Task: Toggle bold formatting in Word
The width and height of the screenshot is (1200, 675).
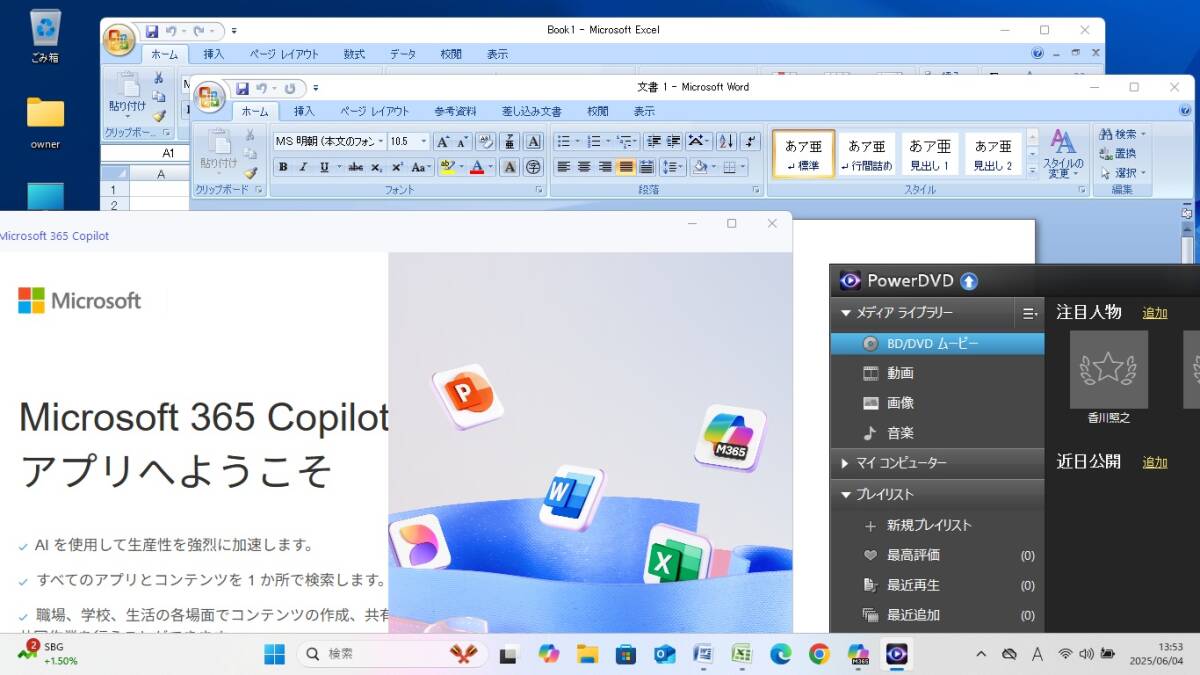Action: pos(283,167)
